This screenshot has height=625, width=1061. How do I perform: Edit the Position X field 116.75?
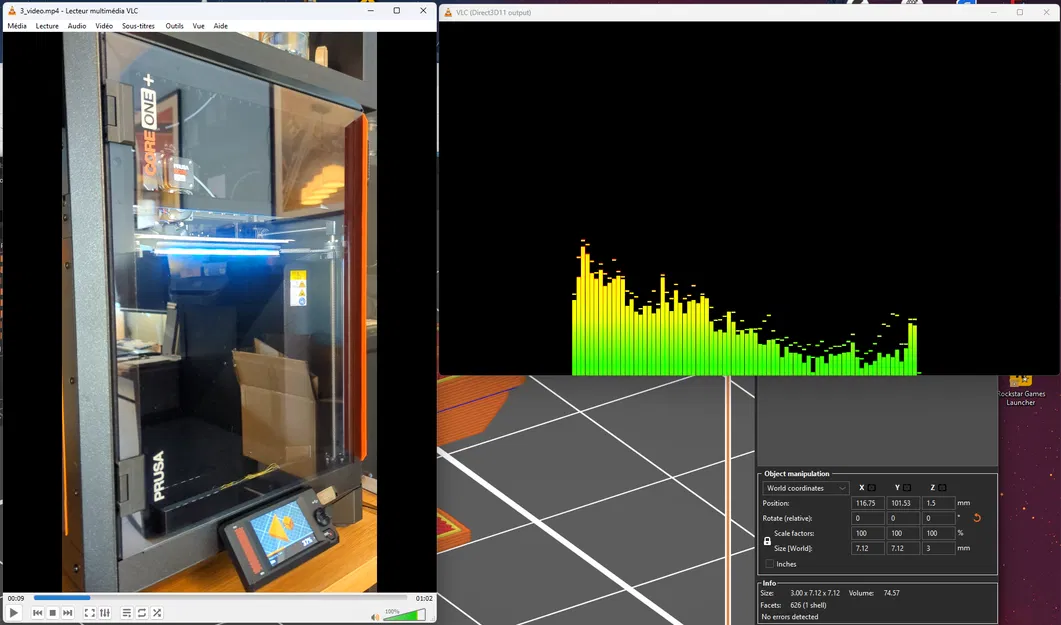click(x=867, y=503)
